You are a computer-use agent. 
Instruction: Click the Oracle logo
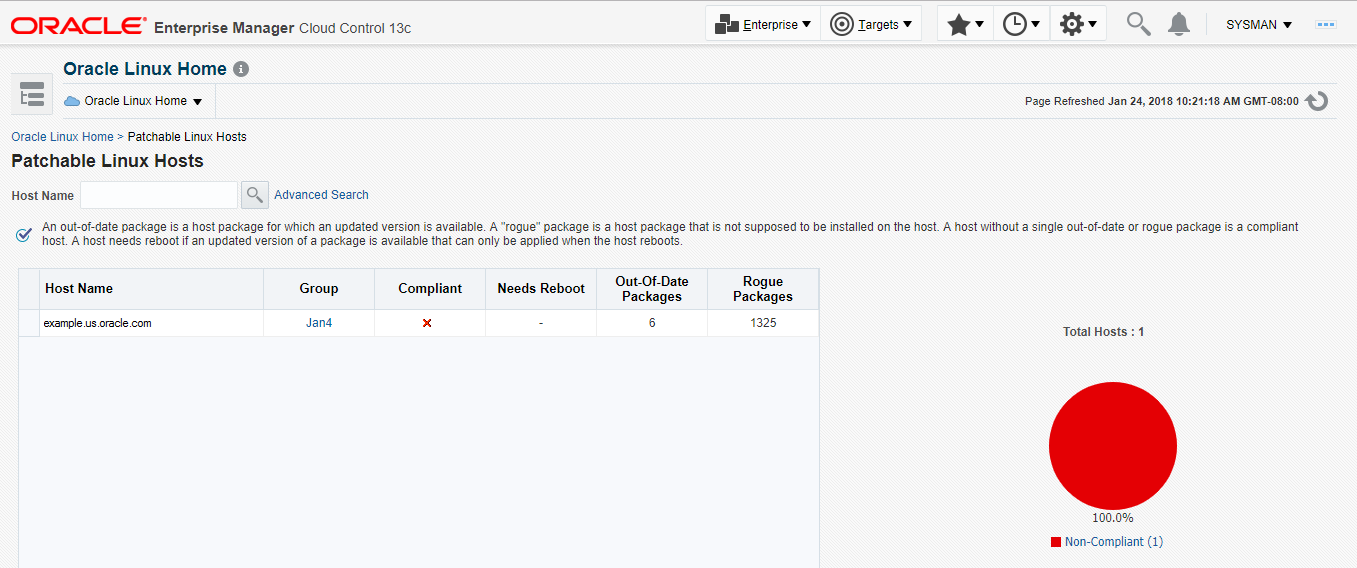coord(78,26)
